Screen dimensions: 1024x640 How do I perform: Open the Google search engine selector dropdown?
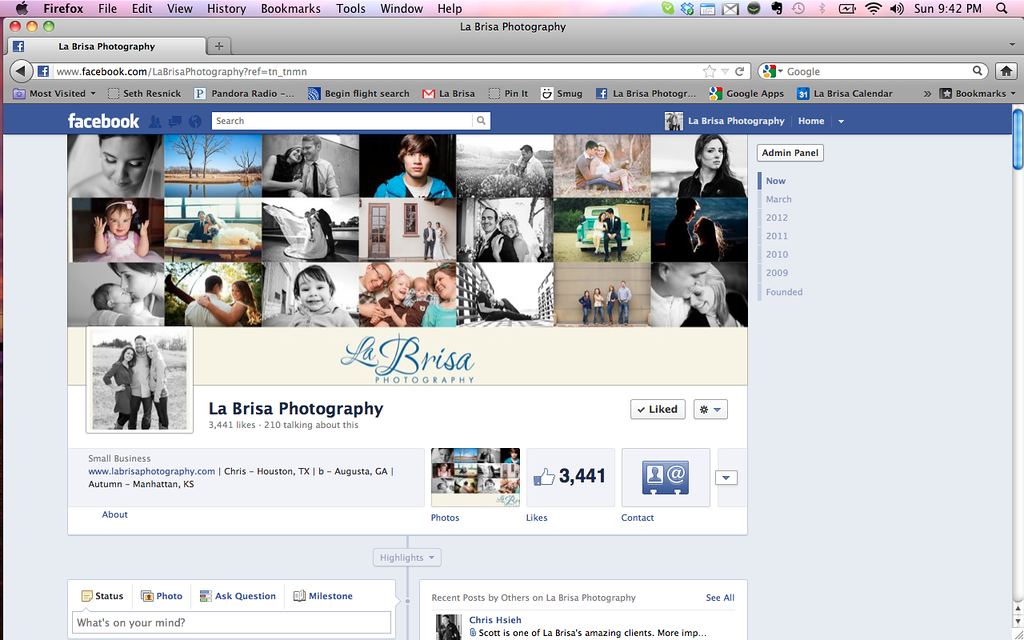773,71
